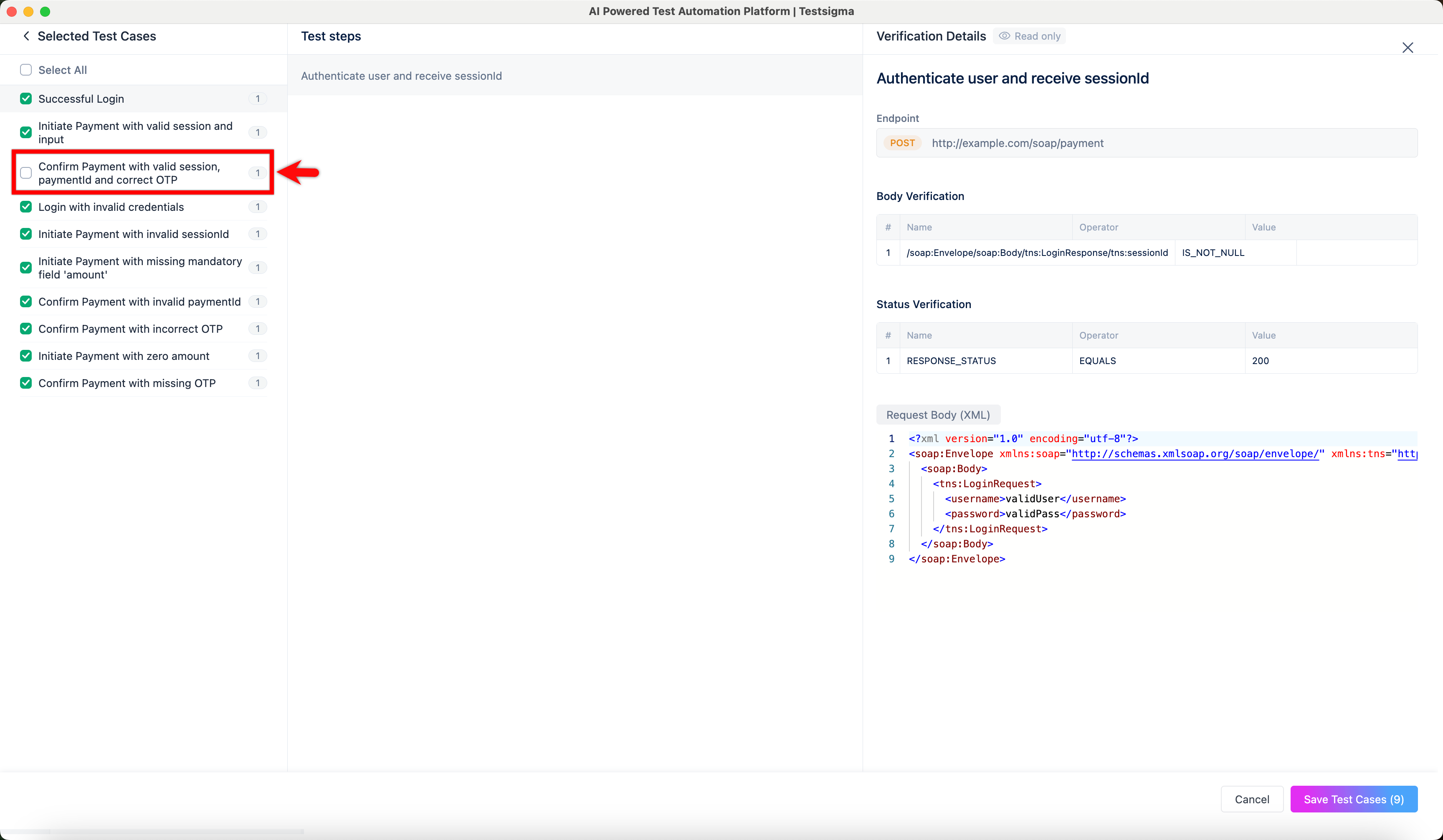
Task: Click the Request Body (XML) tab
Action: click(937, 415)
